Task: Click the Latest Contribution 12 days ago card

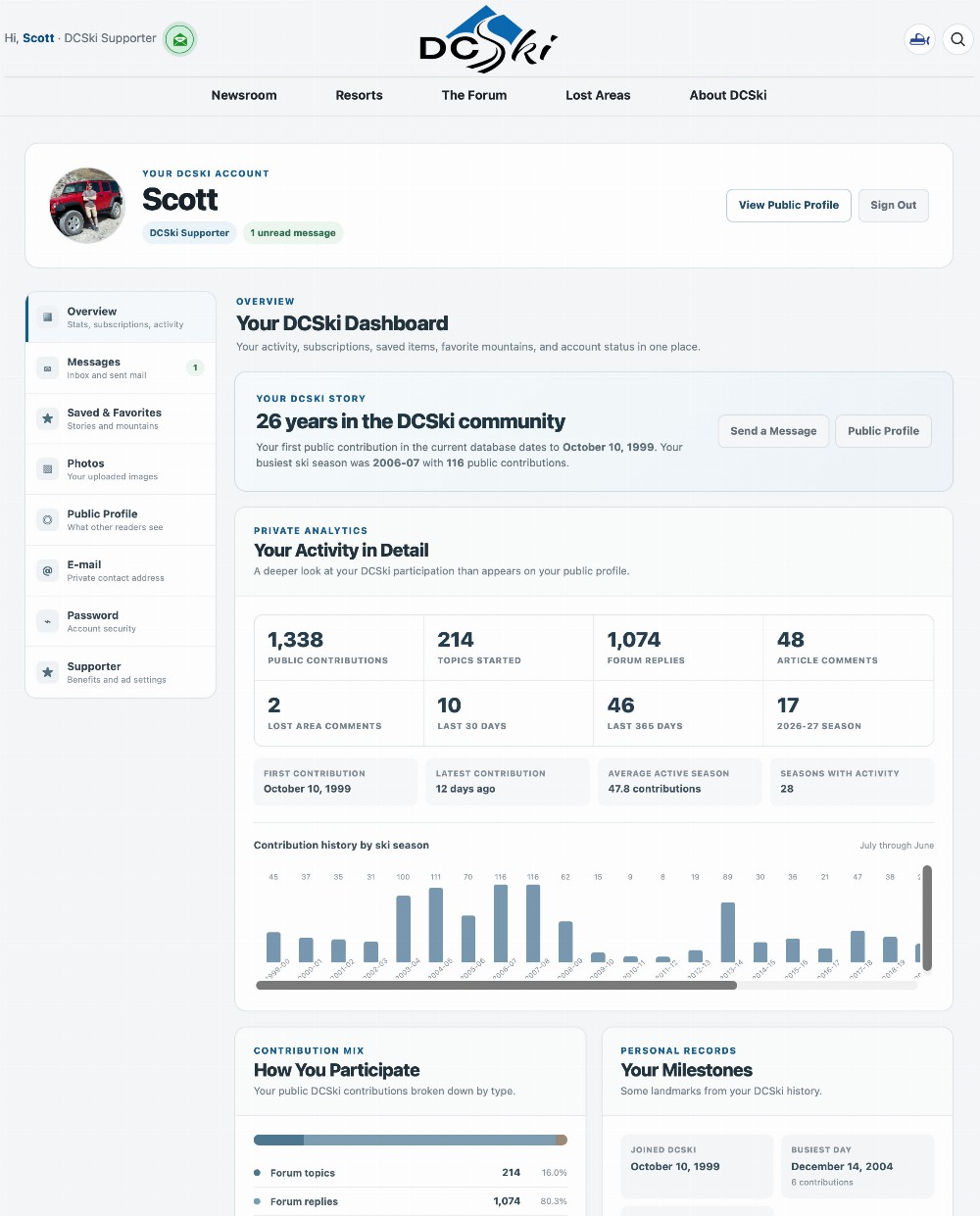Action: coord(508,782)
